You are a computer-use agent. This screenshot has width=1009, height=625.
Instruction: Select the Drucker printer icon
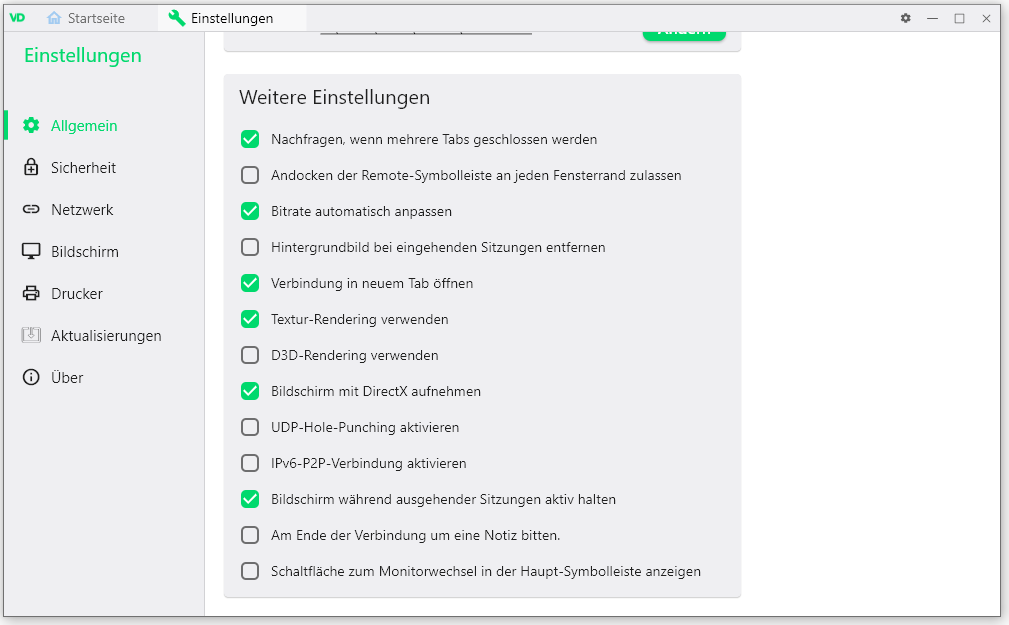[x=31, y=294]
